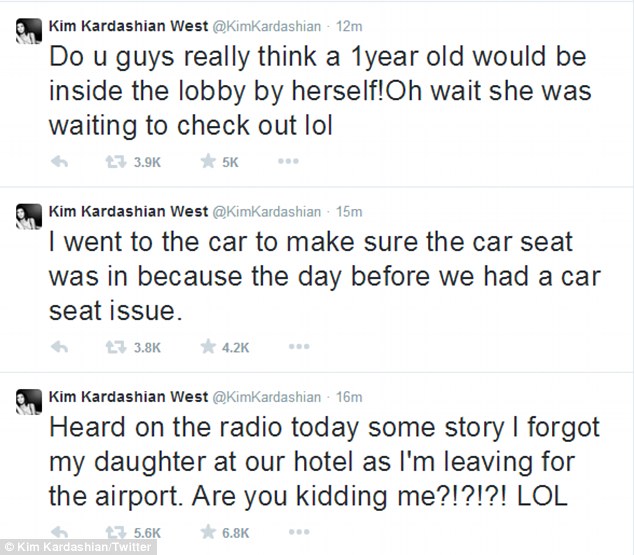Open more options on radio story tweet

288,535
